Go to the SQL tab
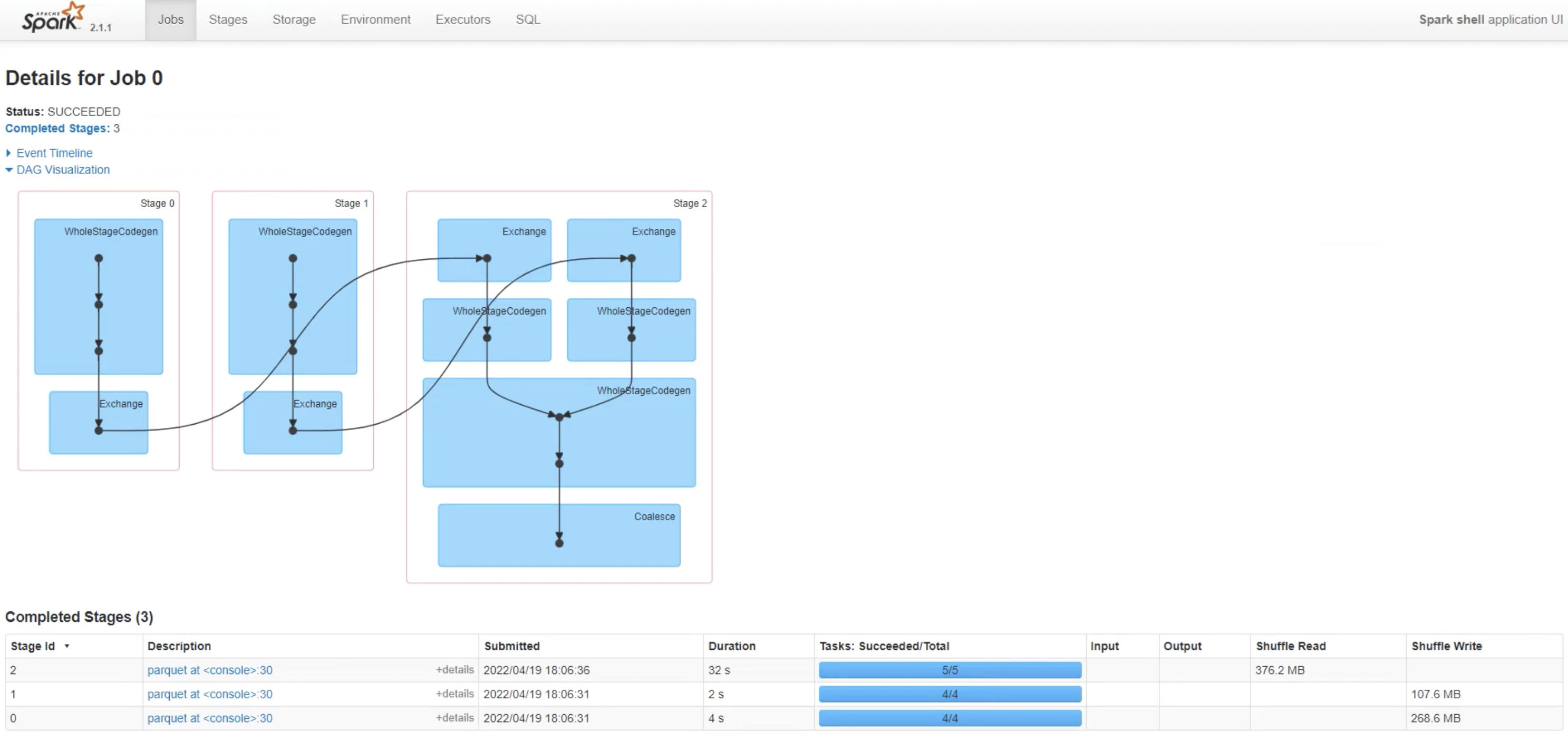The width and height of the screenshot is (1568, 751). (x=527, y=19)
